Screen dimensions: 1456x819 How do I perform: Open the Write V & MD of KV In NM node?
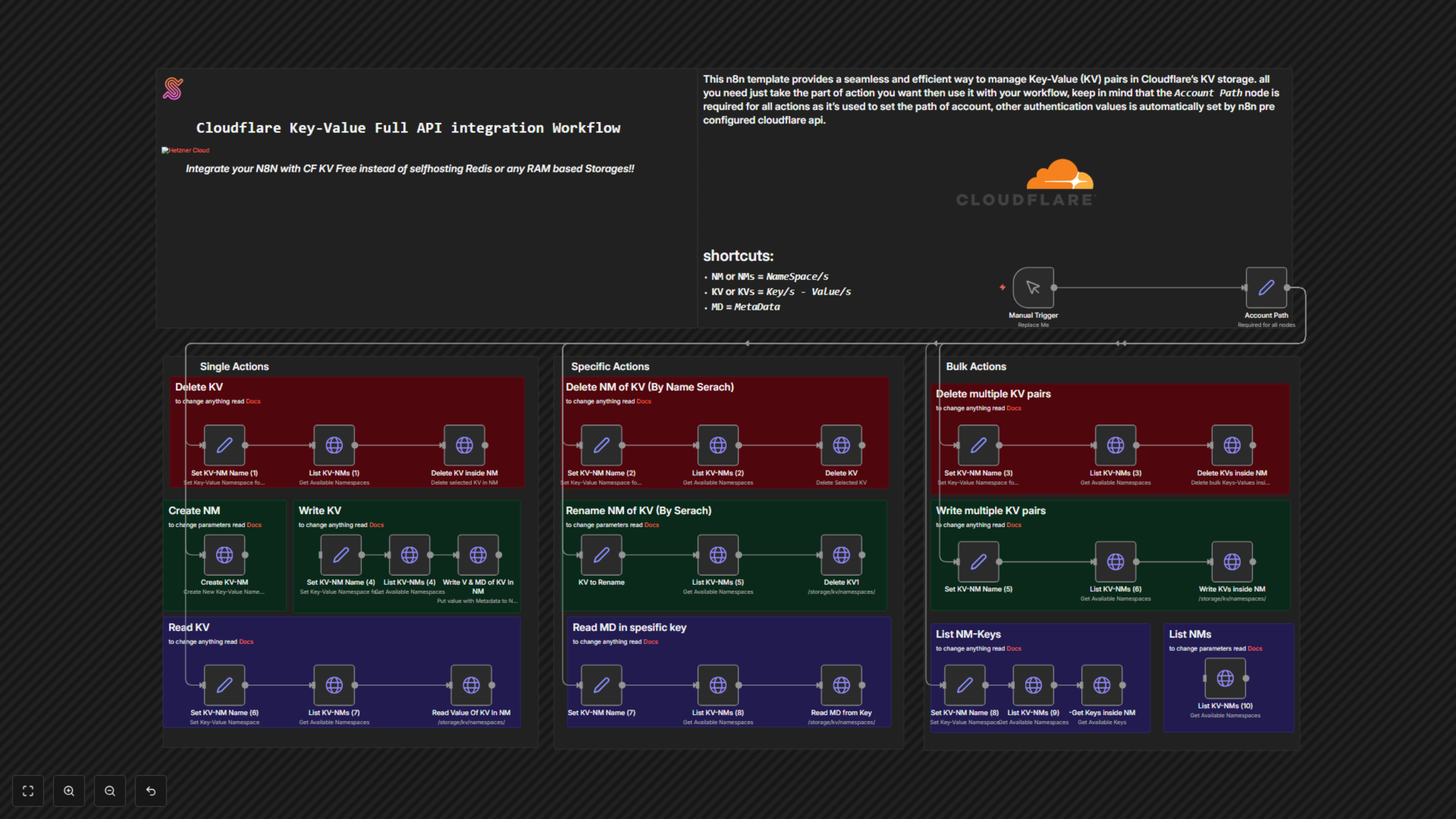478,554
